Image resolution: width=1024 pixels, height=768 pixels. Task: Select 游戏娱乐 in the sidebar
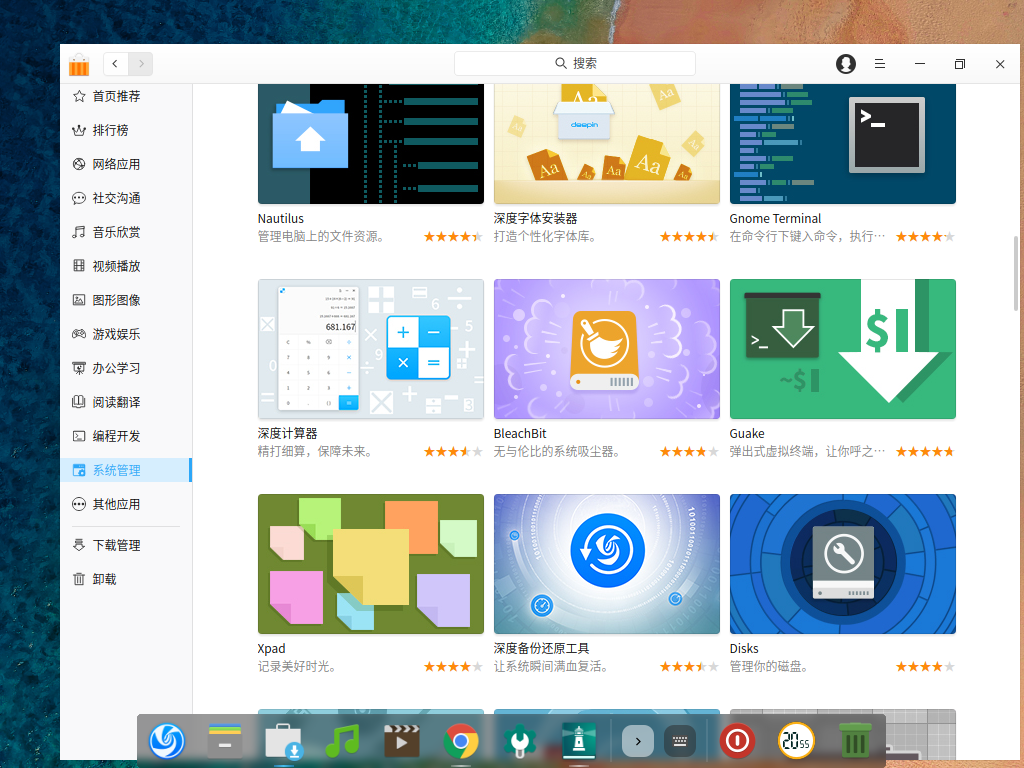pyautogui.click(x=126, y=334)
